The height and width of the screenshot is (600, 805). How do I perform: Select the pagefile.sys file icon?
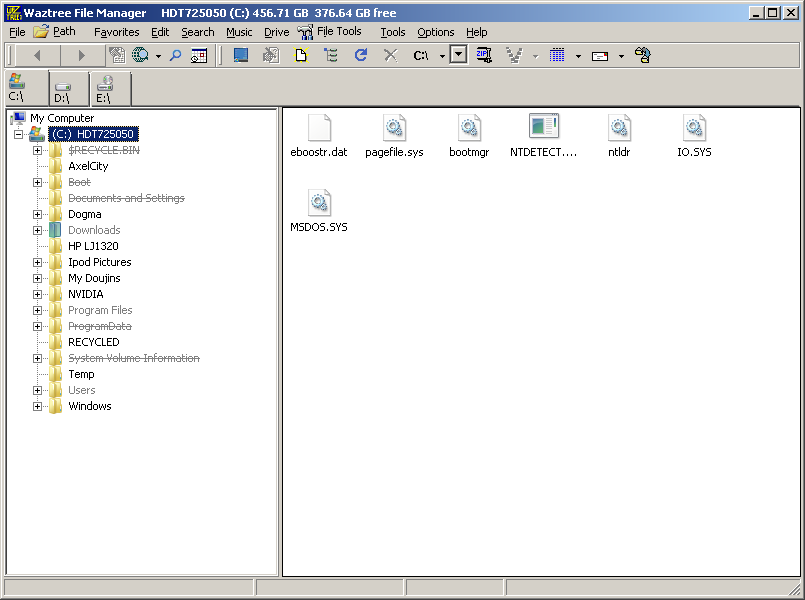click(394, 127)
